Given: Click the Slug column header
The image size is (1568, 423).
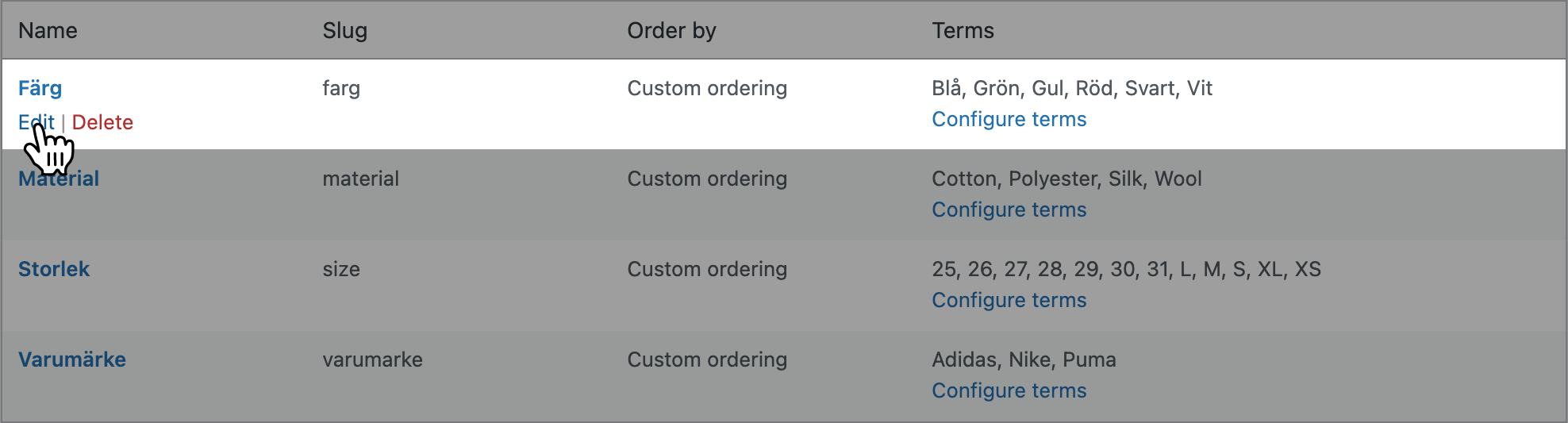Looking at the screenshot, I should click(x=344, y=30).
